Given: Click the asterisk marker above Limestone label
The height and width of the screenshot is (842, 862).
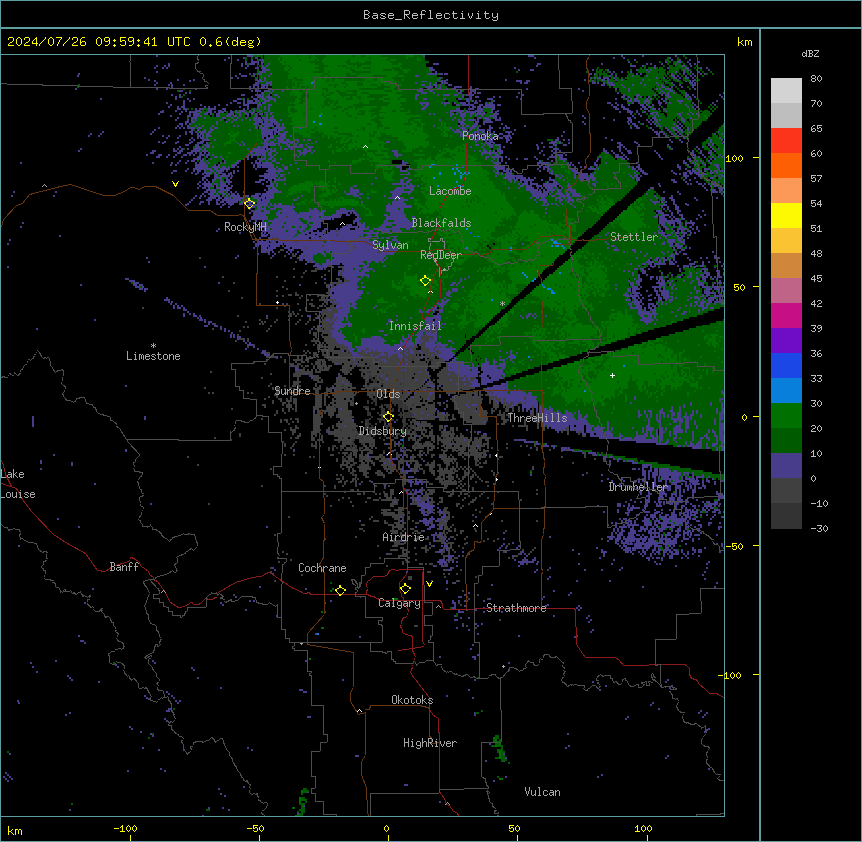Looking at the screenshot, I should tap(153, 346).
